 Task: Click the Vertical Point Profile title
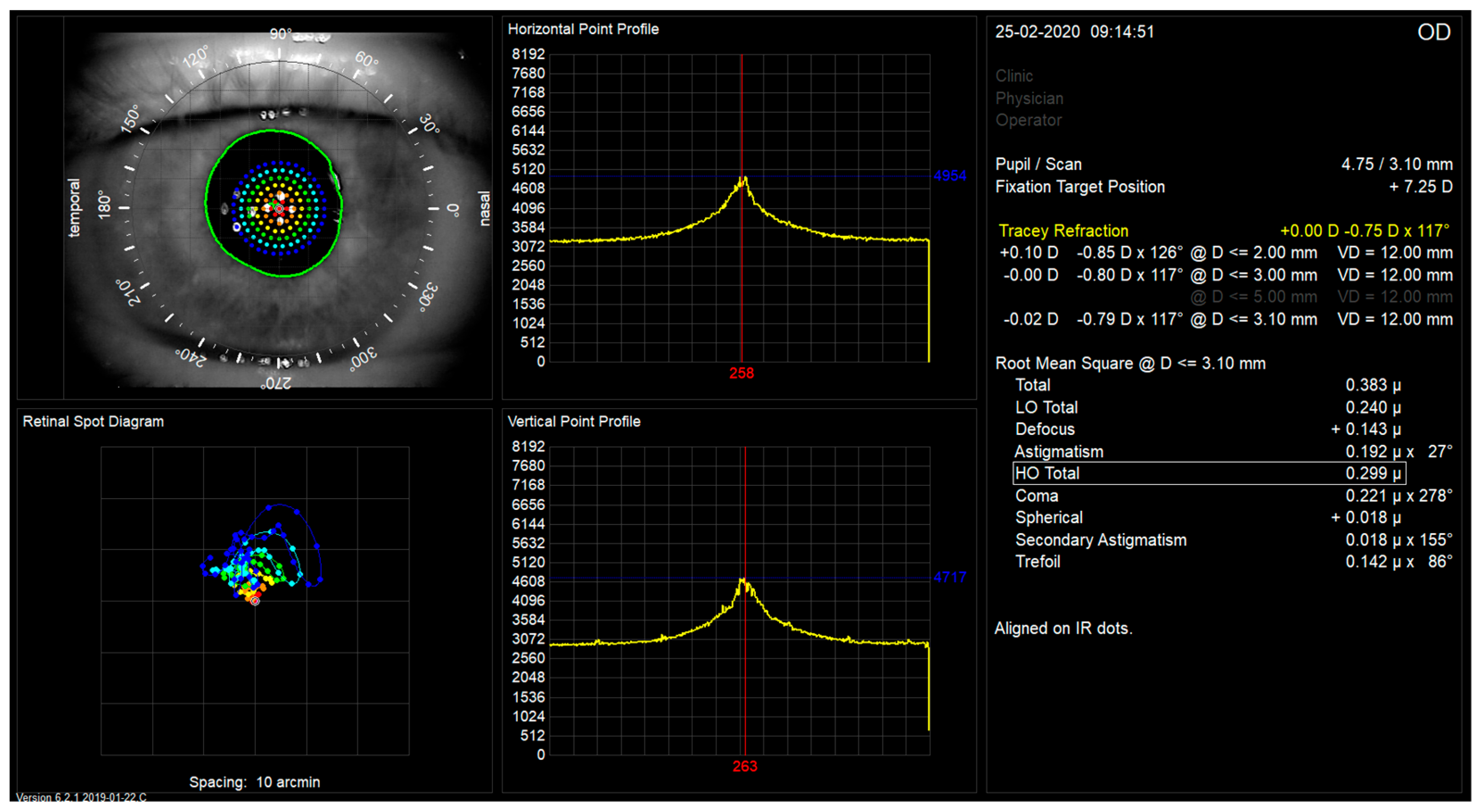pos(574,422)
